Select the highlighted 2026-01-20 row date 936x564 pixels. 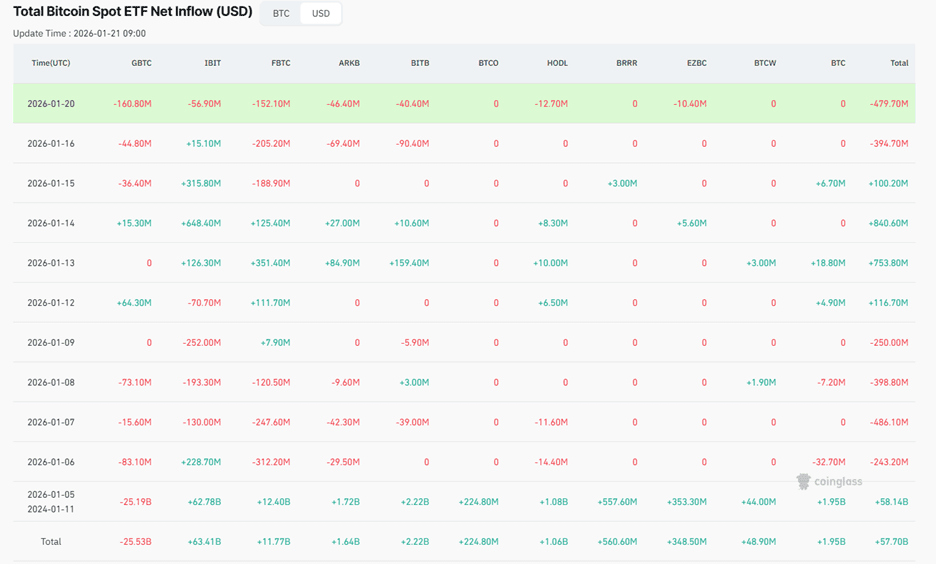(51, 104)
